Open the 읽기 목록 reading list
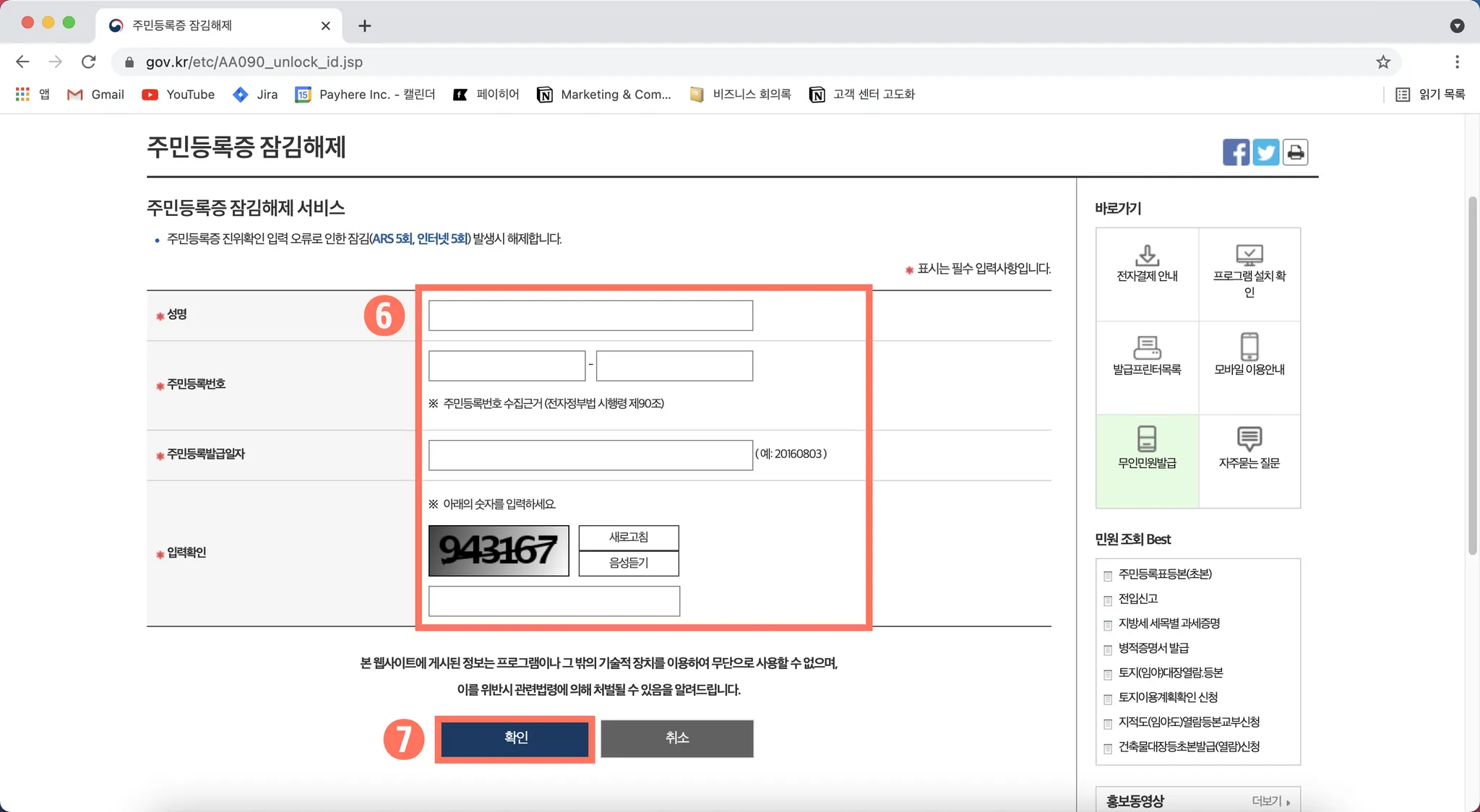Viewport: 1480px width, 812px height. click(x=1430, y=95)
